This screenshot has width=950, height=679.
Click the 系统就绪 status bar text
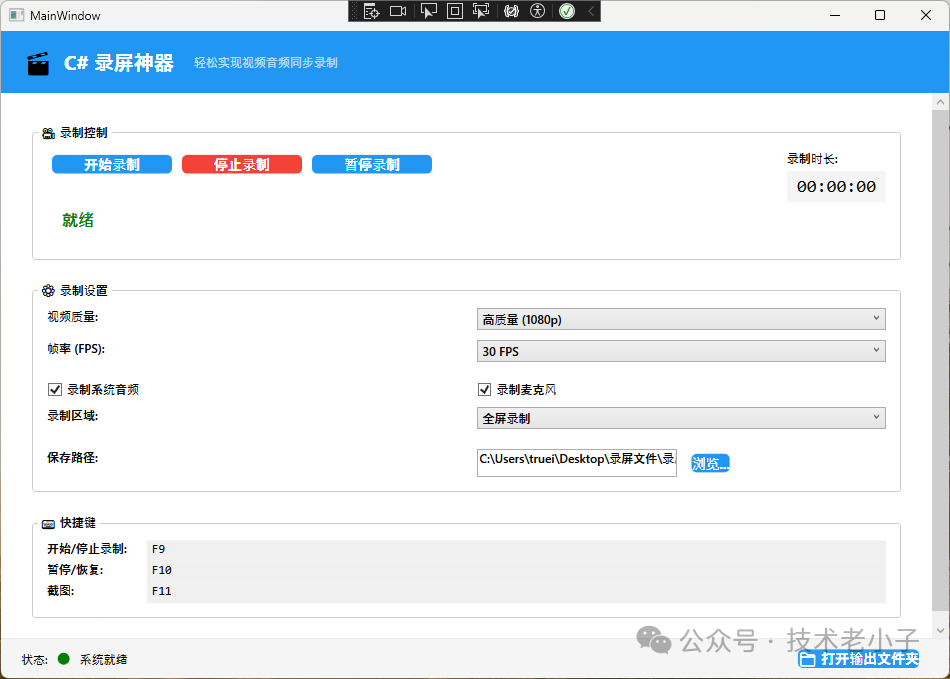(x=104, y=660)
